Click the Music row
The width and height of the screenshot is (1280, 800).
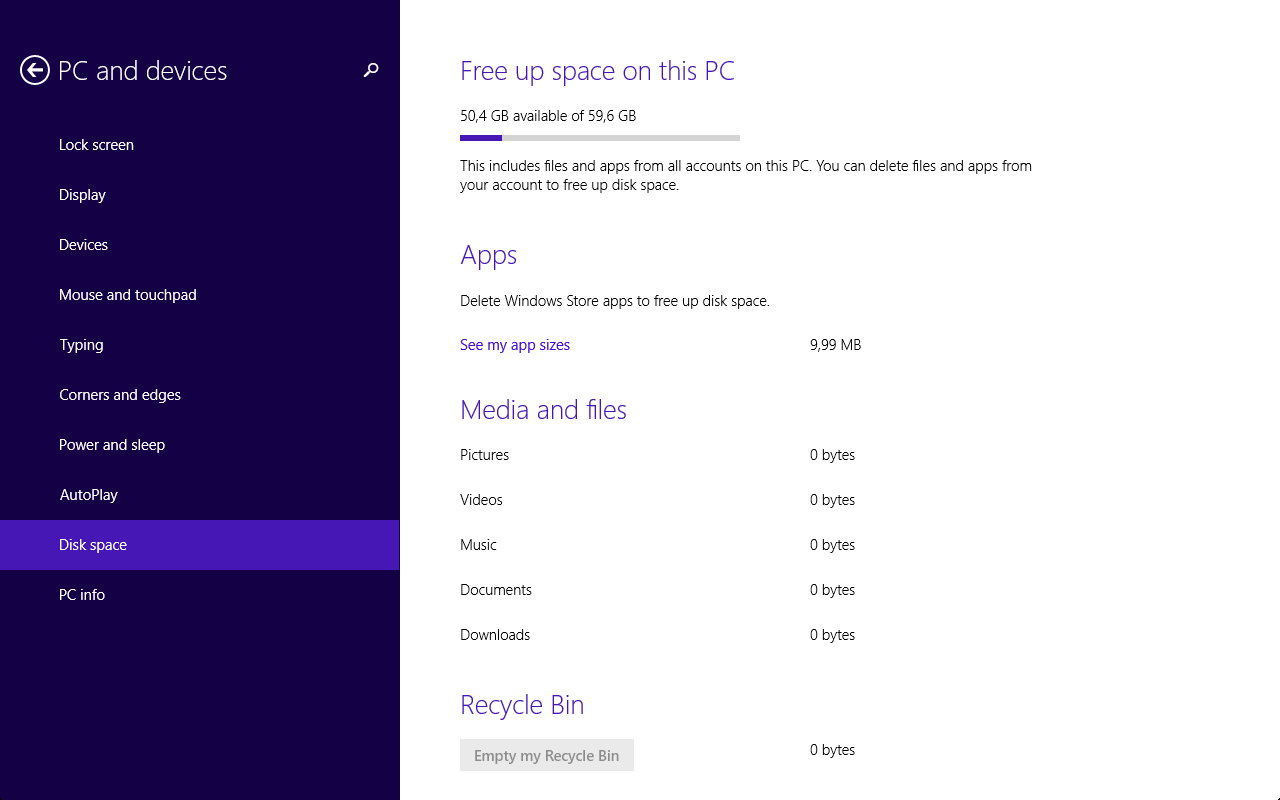tap(658, 545)
